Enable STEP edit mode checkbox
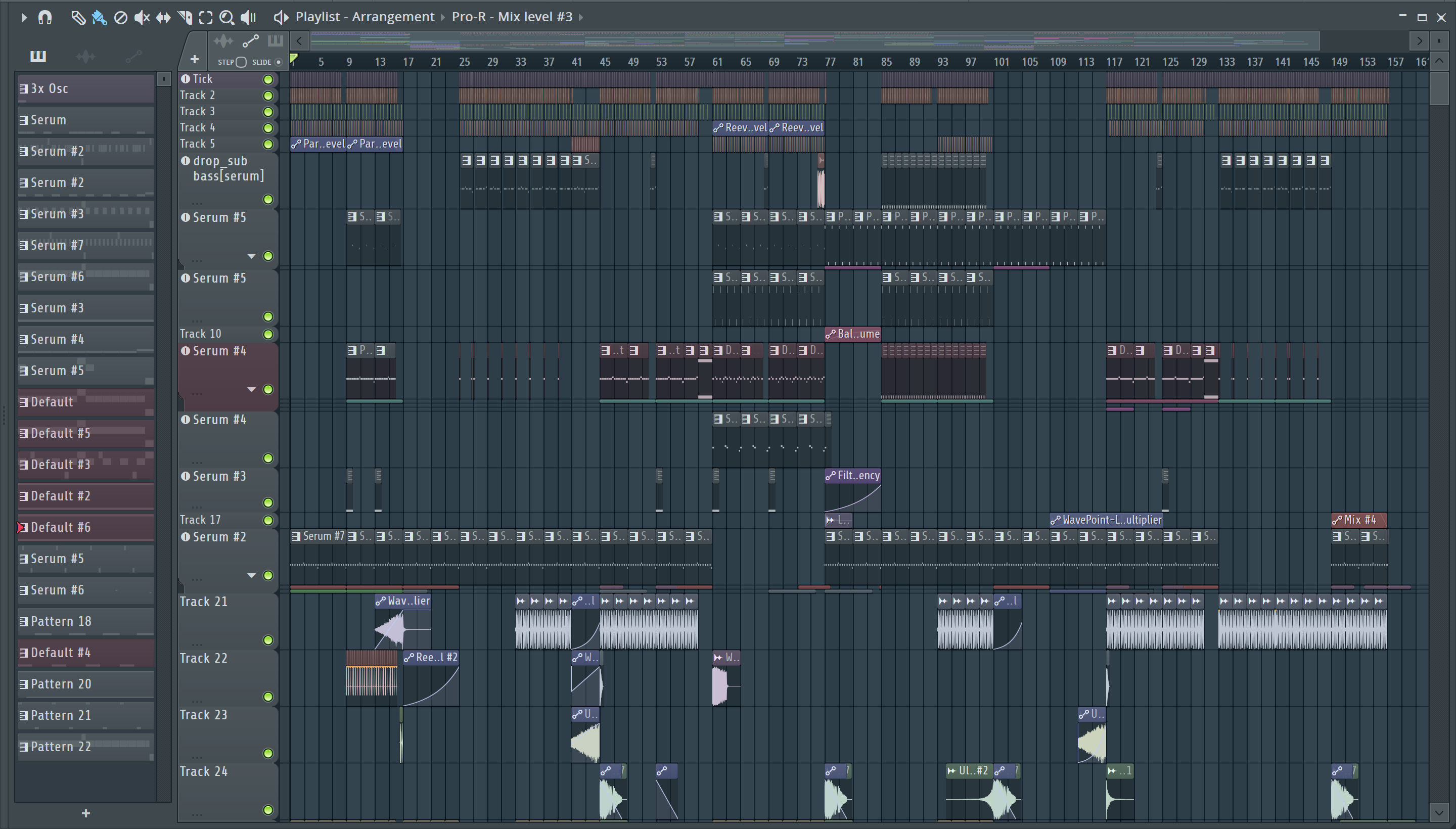 (x=242, y=62)
